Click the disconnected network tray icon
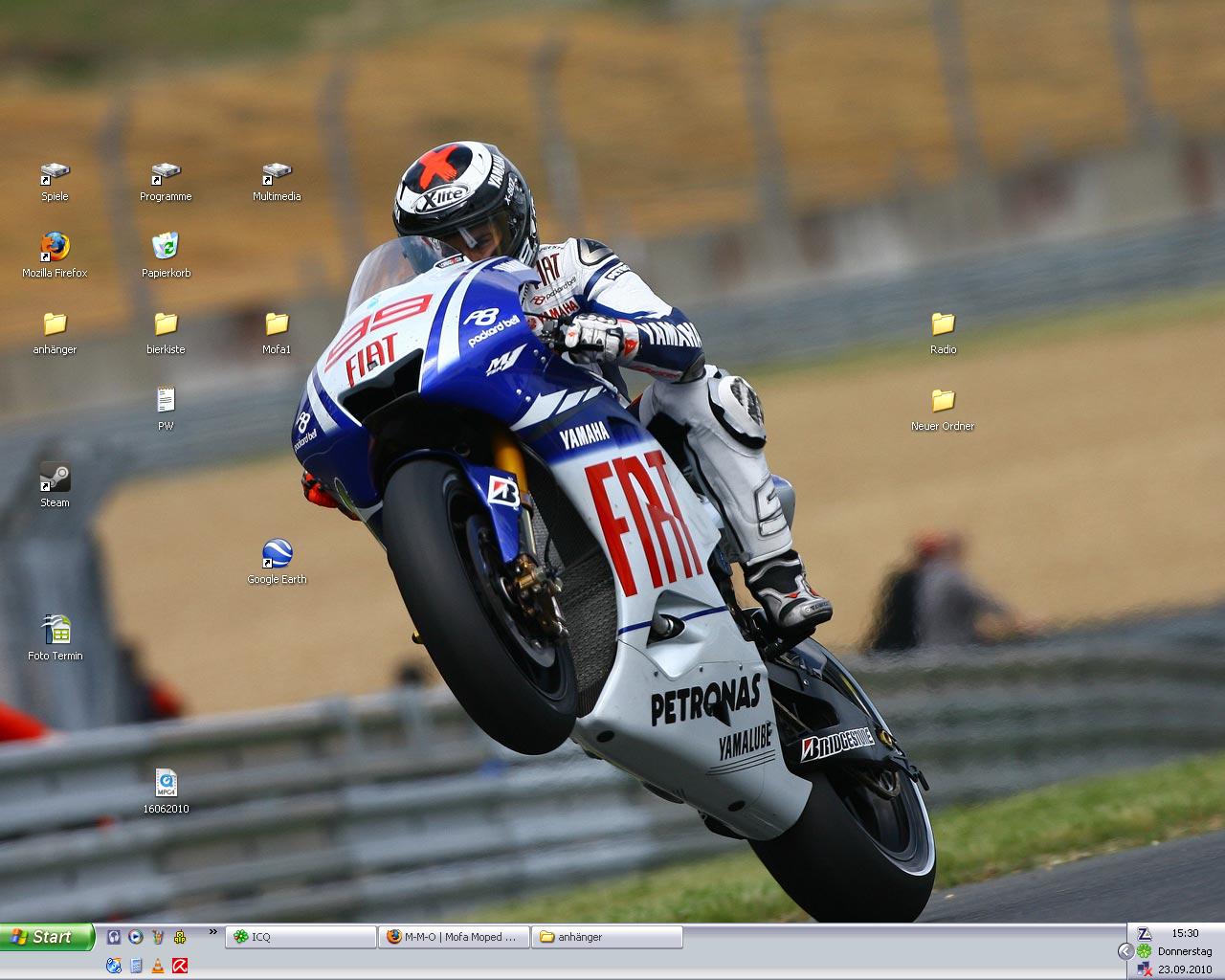The width and height of the screenshot is (1225, 980). (x=1144, y=969)
